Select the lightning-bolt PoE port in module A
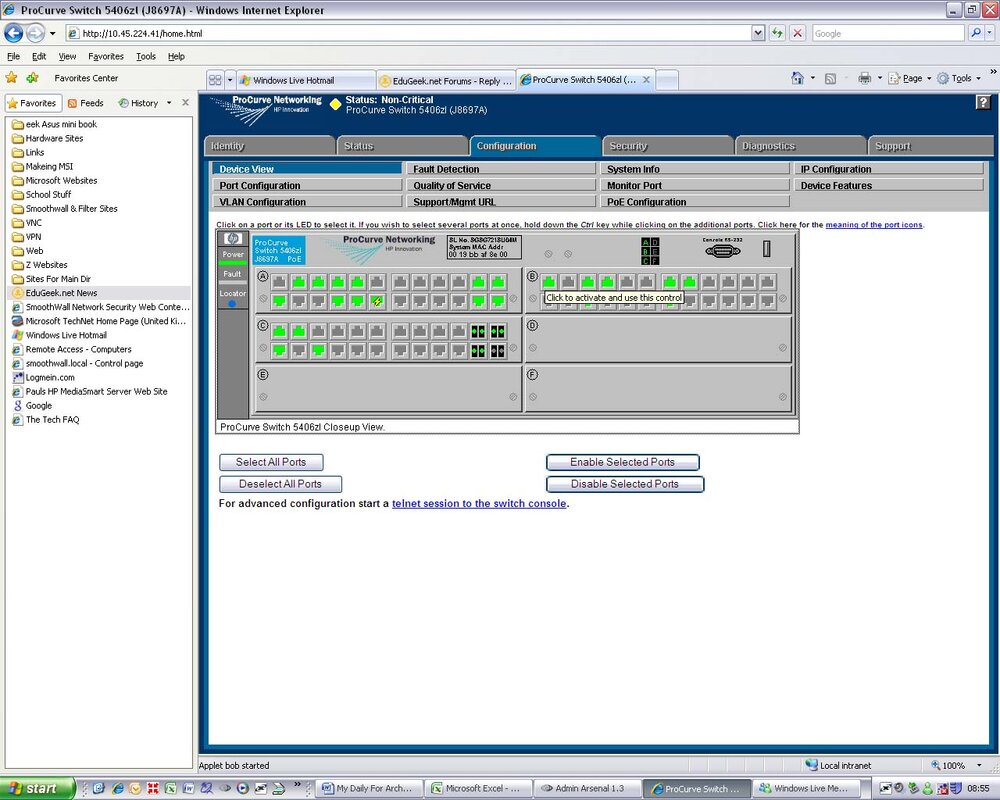This screenshot has width=1000, height=800. coord(378,301)
